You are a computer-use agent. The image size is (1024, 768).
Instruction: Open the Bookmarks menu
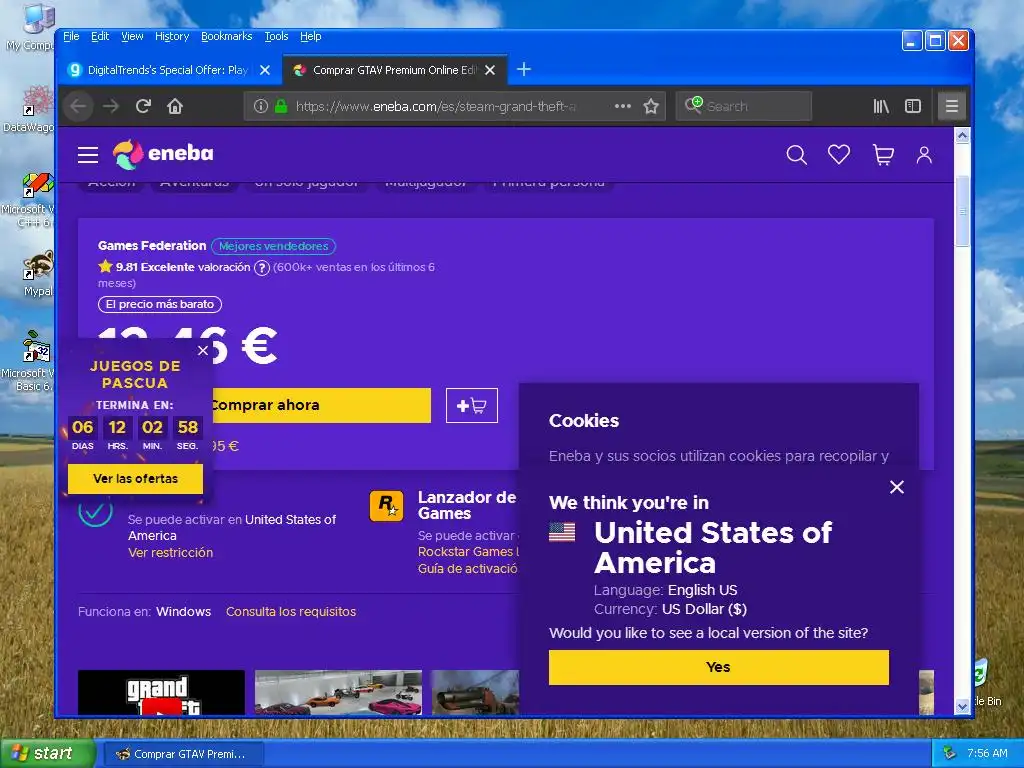pyautogui.click(x=226, y=37)
